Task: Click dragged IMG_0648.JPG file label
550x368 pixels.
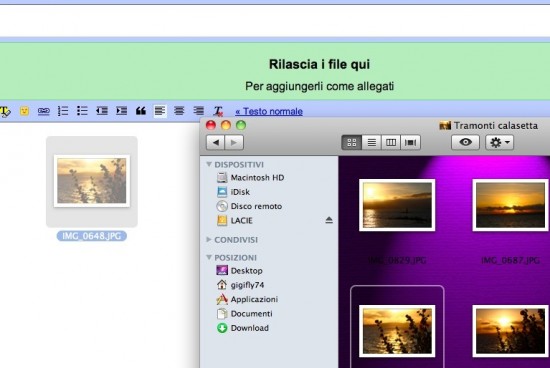Action: point(92,236)
